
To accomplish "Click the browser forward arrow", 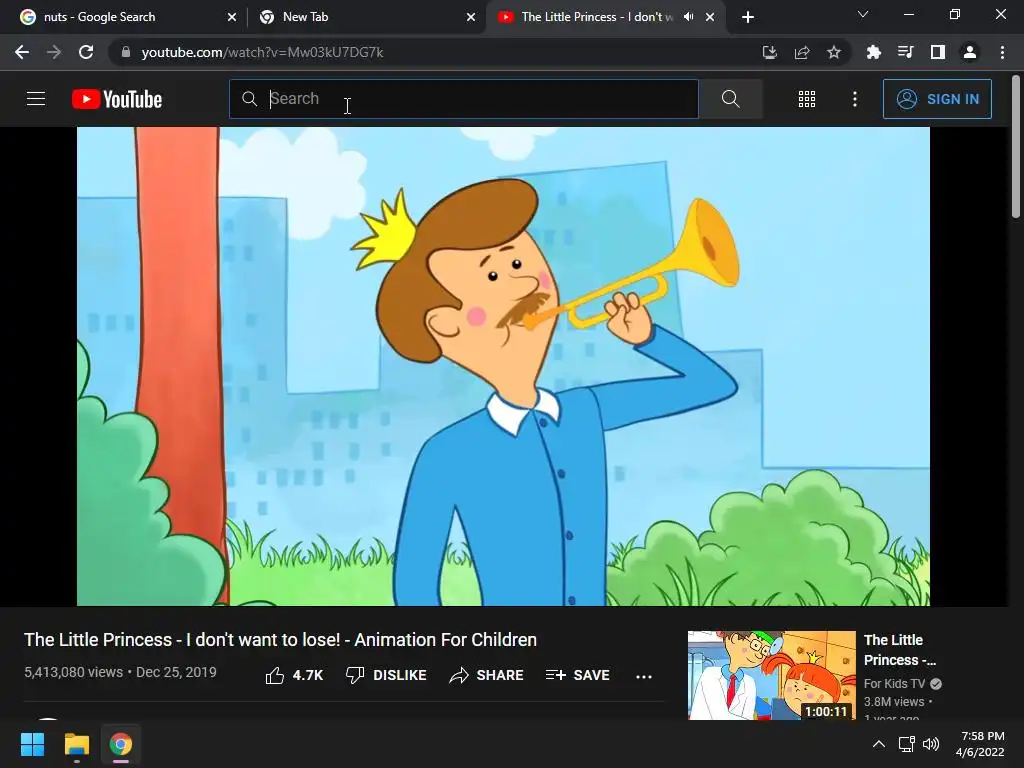I will [x=54, y=52].
